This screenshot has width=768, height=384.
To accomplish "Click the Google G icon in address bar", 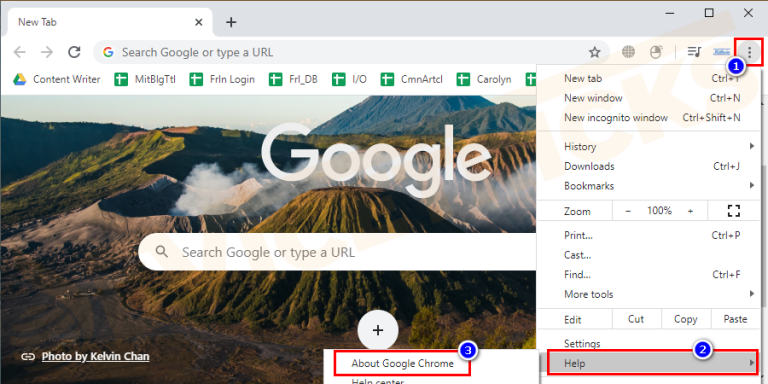I will [x=108, y=52].
